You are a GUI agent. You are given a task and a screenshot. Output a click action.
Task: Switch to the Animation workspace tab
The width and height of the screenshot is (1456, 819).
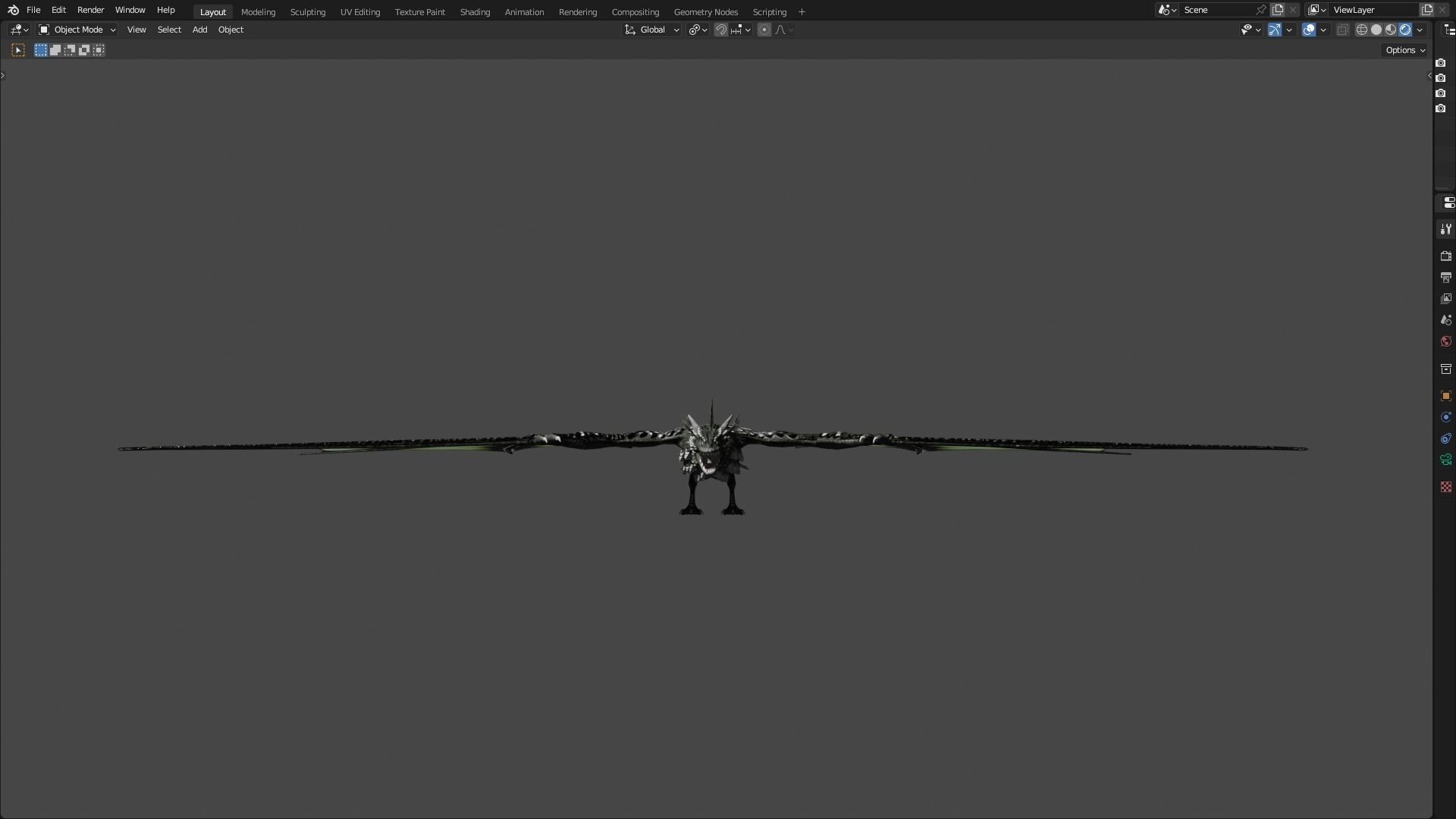pyautogui.click(x=524, y=12)
